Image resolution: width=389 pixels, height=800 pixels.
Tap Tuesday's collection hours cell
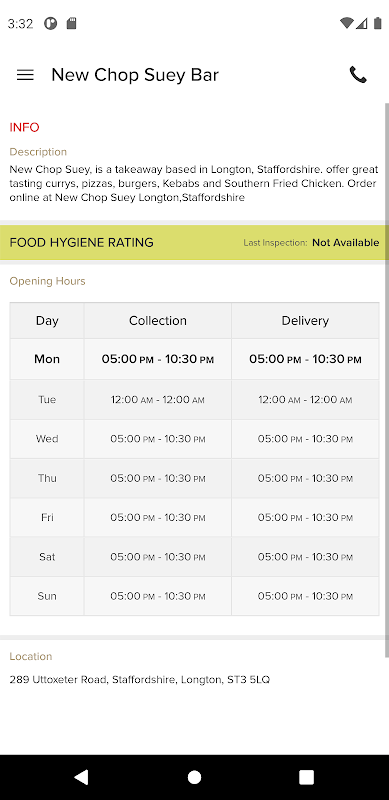point(158,399)
